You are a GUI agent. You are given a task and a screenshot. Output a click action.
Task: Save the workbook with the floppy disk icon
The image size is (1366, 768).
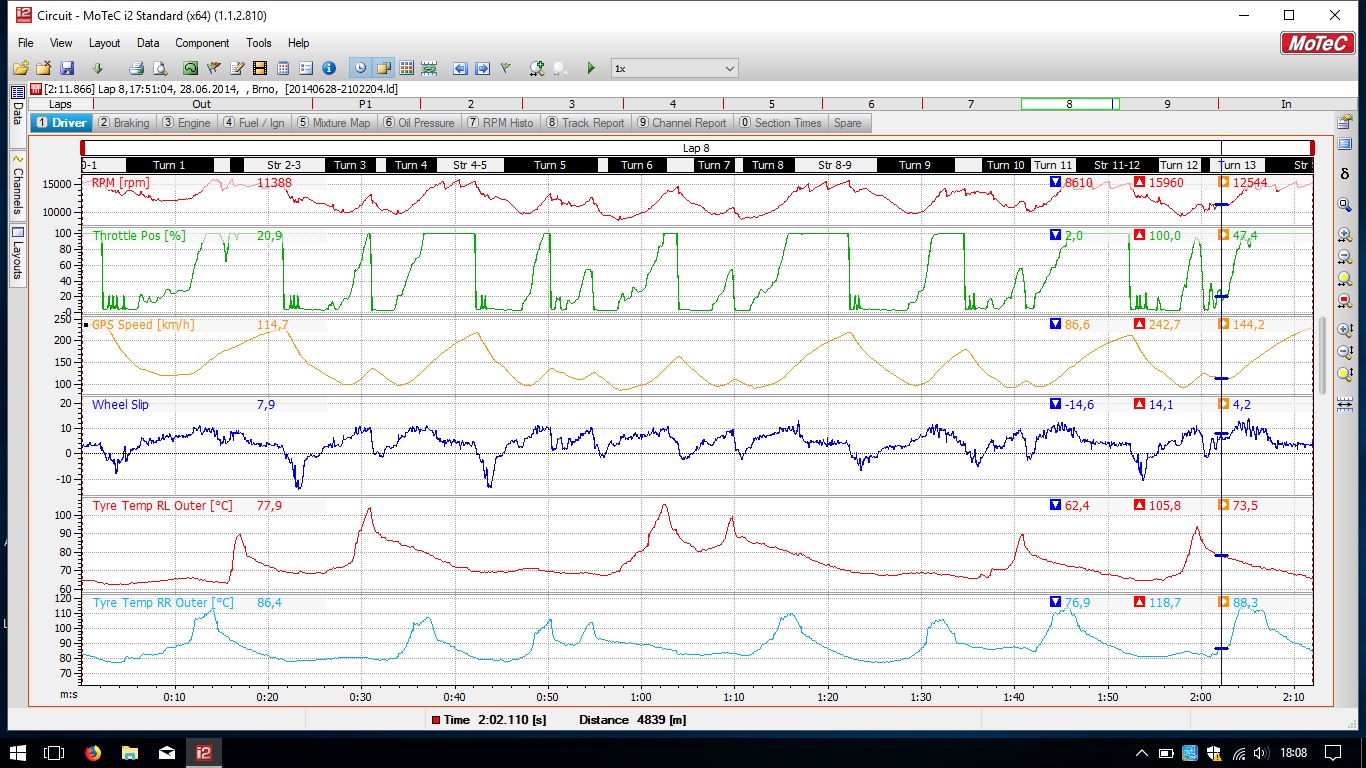pos(67,68)
